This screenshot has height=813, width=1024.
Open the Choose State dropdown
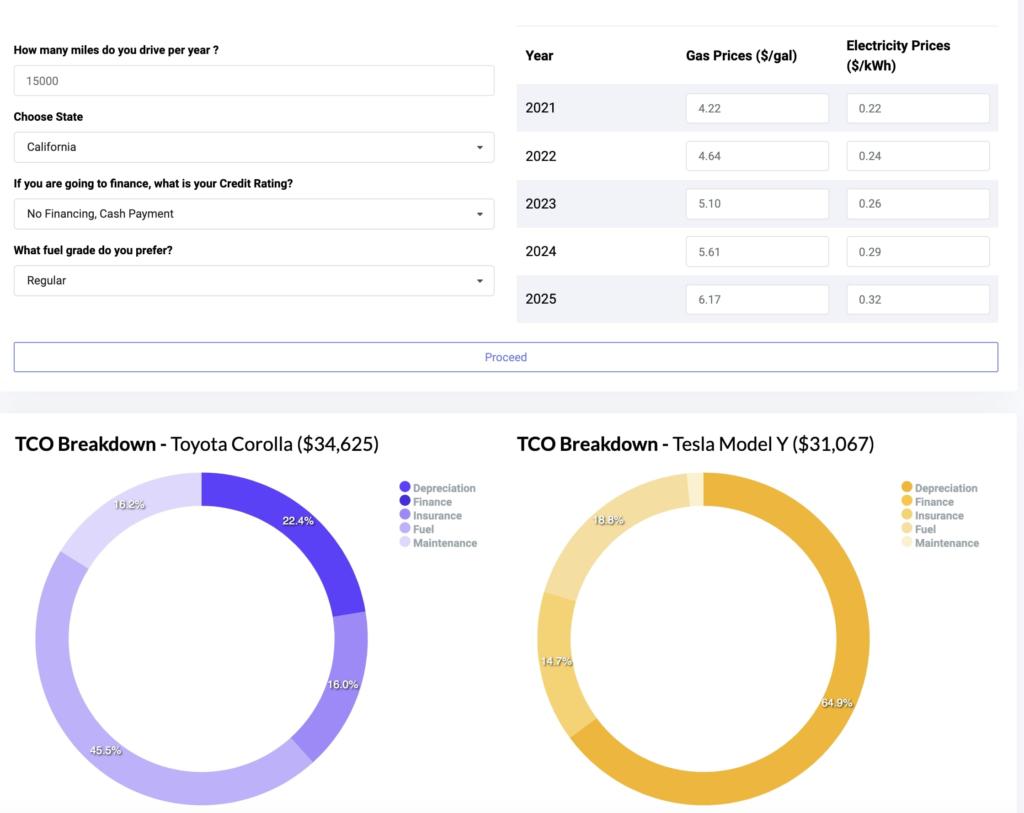point(253,146)
